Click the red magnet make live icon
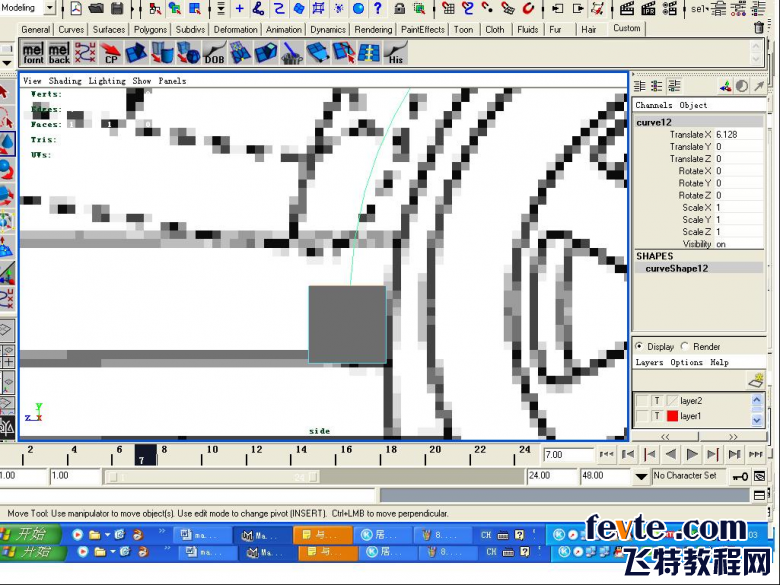This screenshot has height=585, width=780. click(x=528, y=8)
